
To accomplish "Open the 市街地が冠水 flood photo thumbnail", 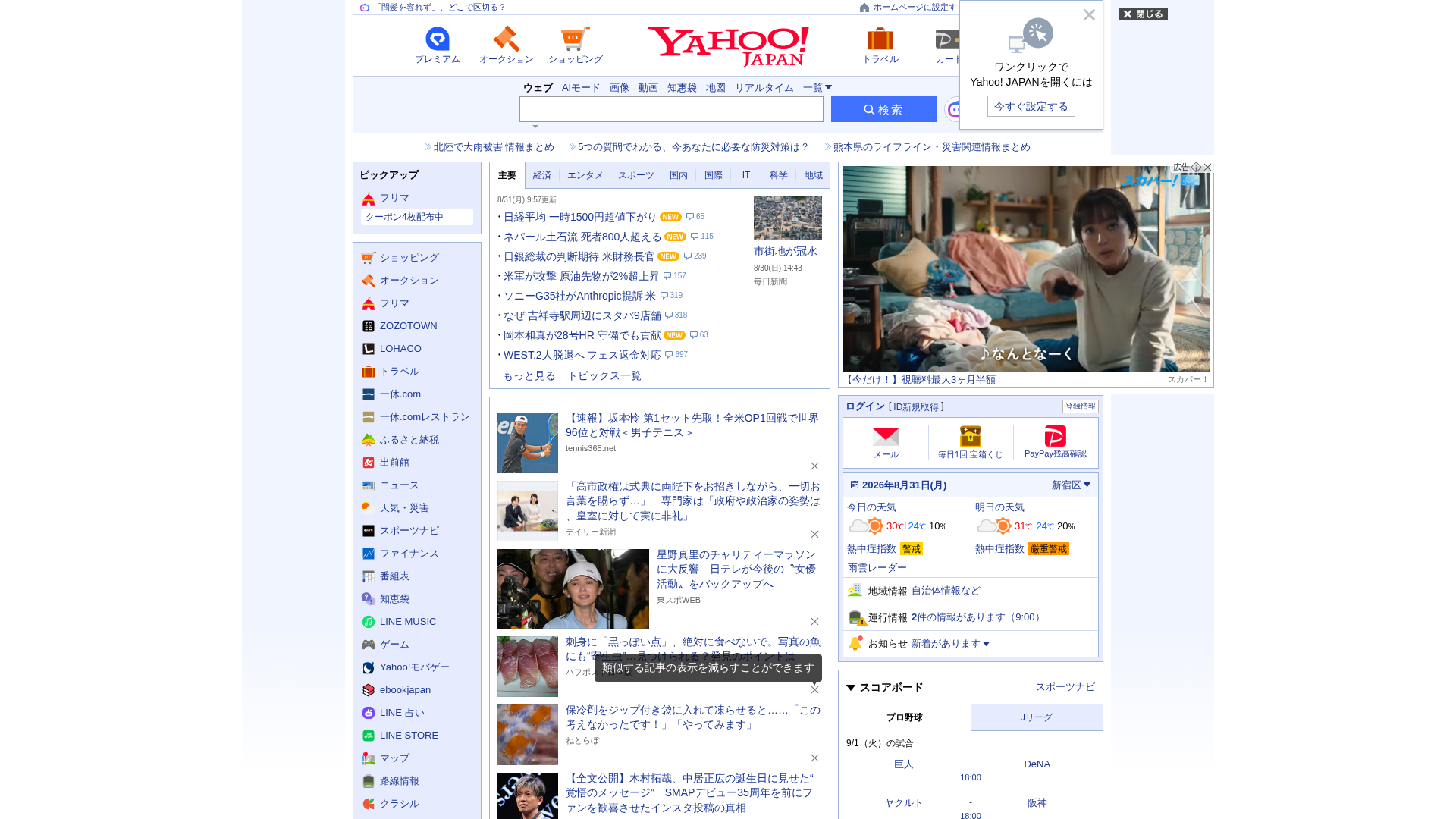I will point(788,218).
